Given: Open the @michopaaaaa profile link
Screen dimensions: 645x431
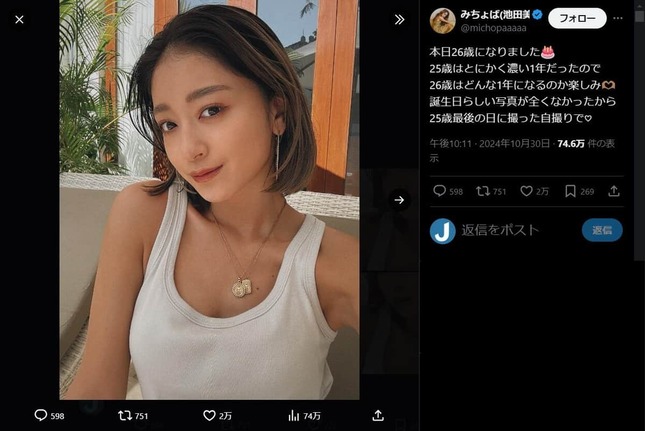Looking at the screenshot, I should (493, 28).
